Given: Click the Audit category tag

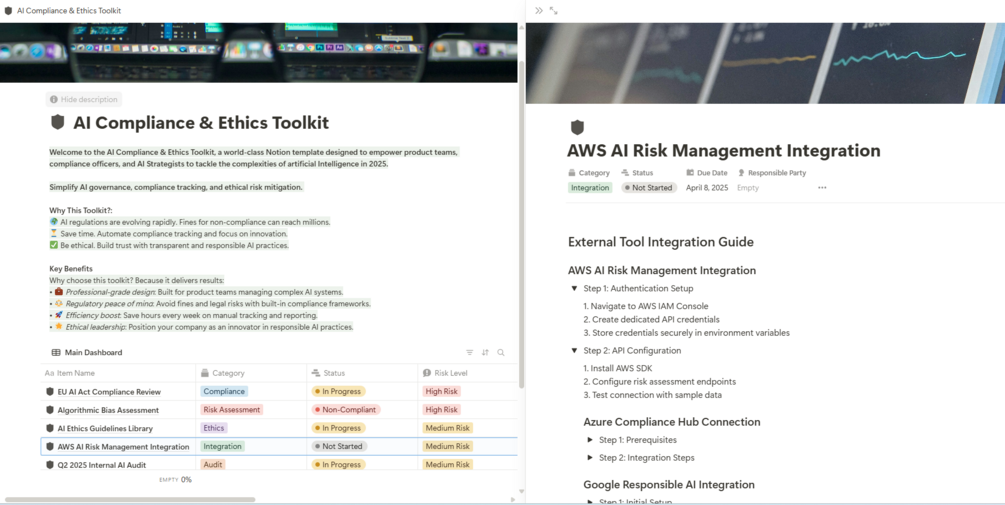Looking at the screenshot, I should click(x=213, y=465).
